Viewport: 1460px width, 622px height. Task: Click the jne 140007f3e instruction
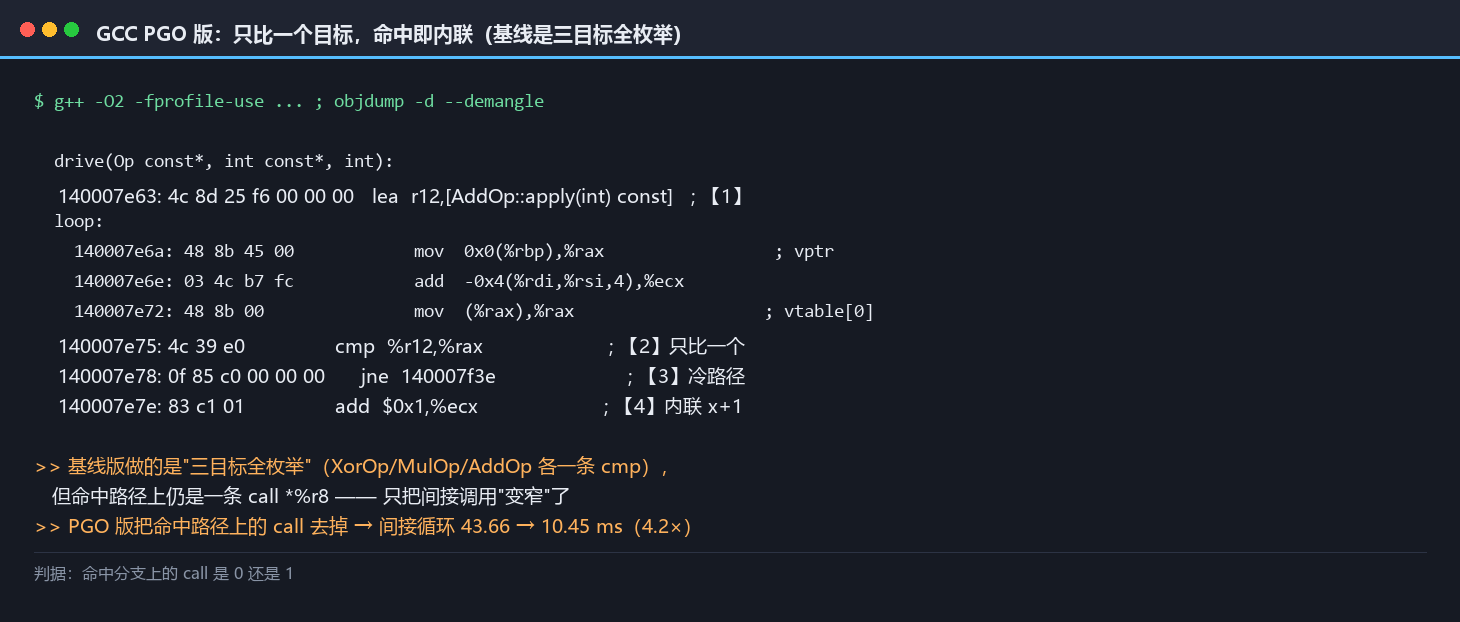tap(428, 377)
